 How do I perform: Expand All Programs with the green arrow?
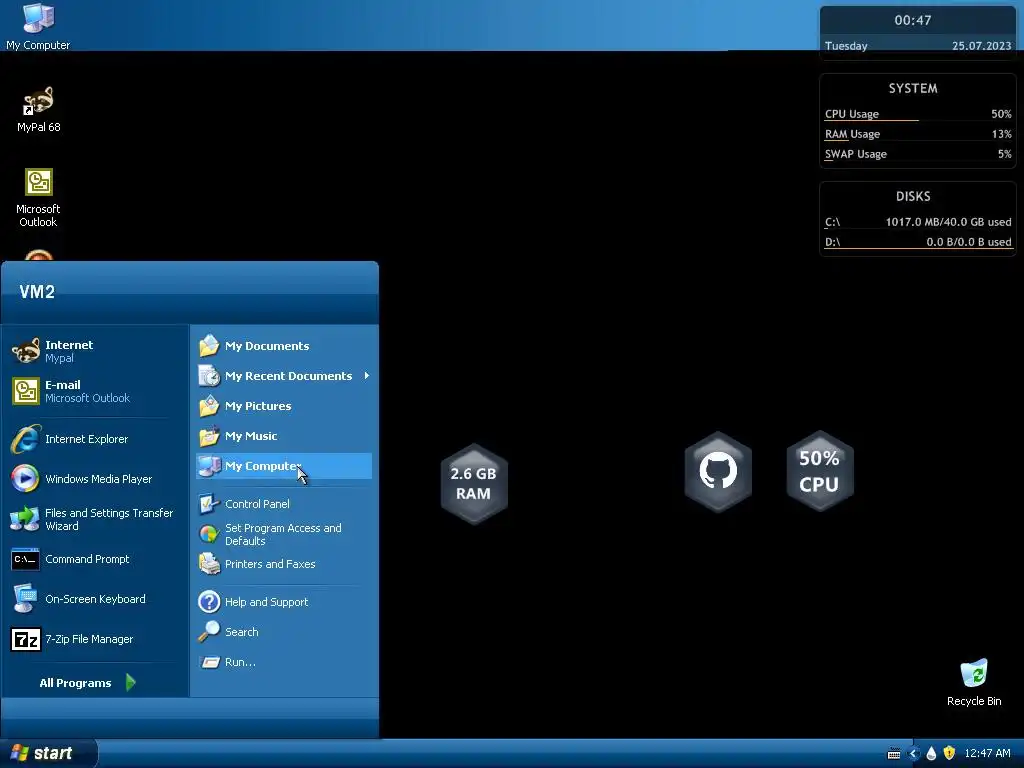click(x=130, y=682)
